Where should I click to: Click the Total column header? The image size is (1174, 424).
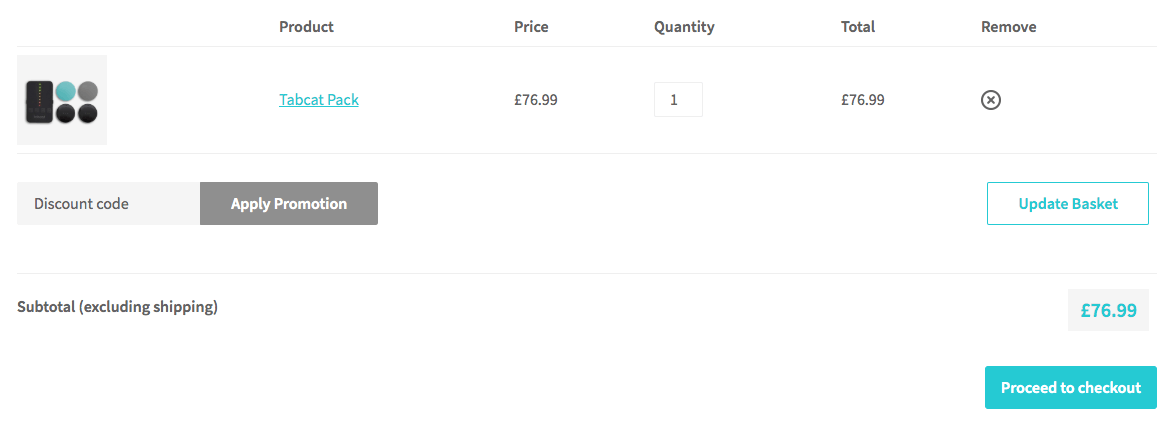tap(858, 27)
